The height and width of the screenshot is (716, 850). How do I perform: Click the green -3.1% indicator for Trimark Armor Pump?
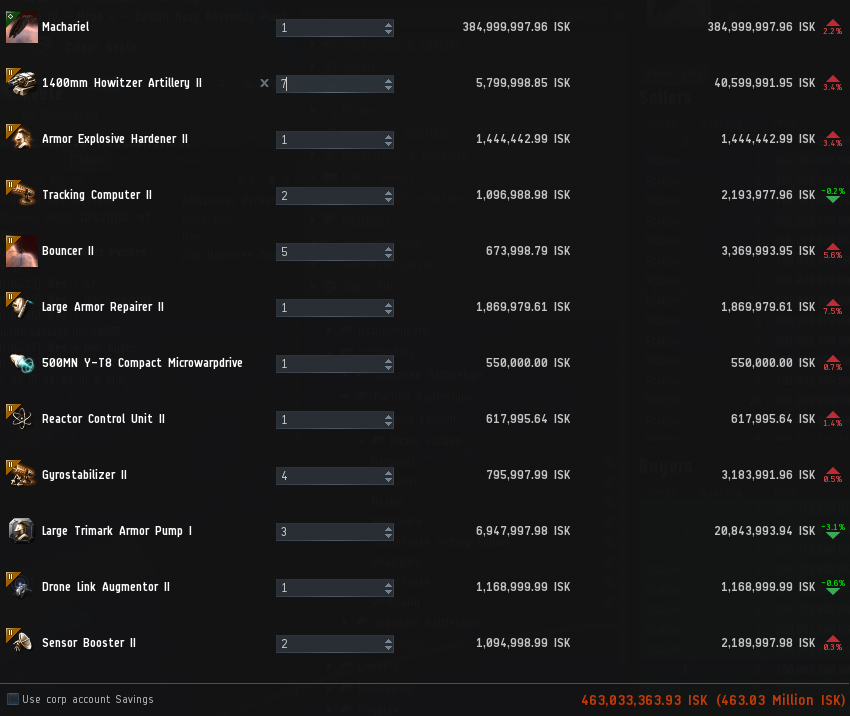click(833, 531)
